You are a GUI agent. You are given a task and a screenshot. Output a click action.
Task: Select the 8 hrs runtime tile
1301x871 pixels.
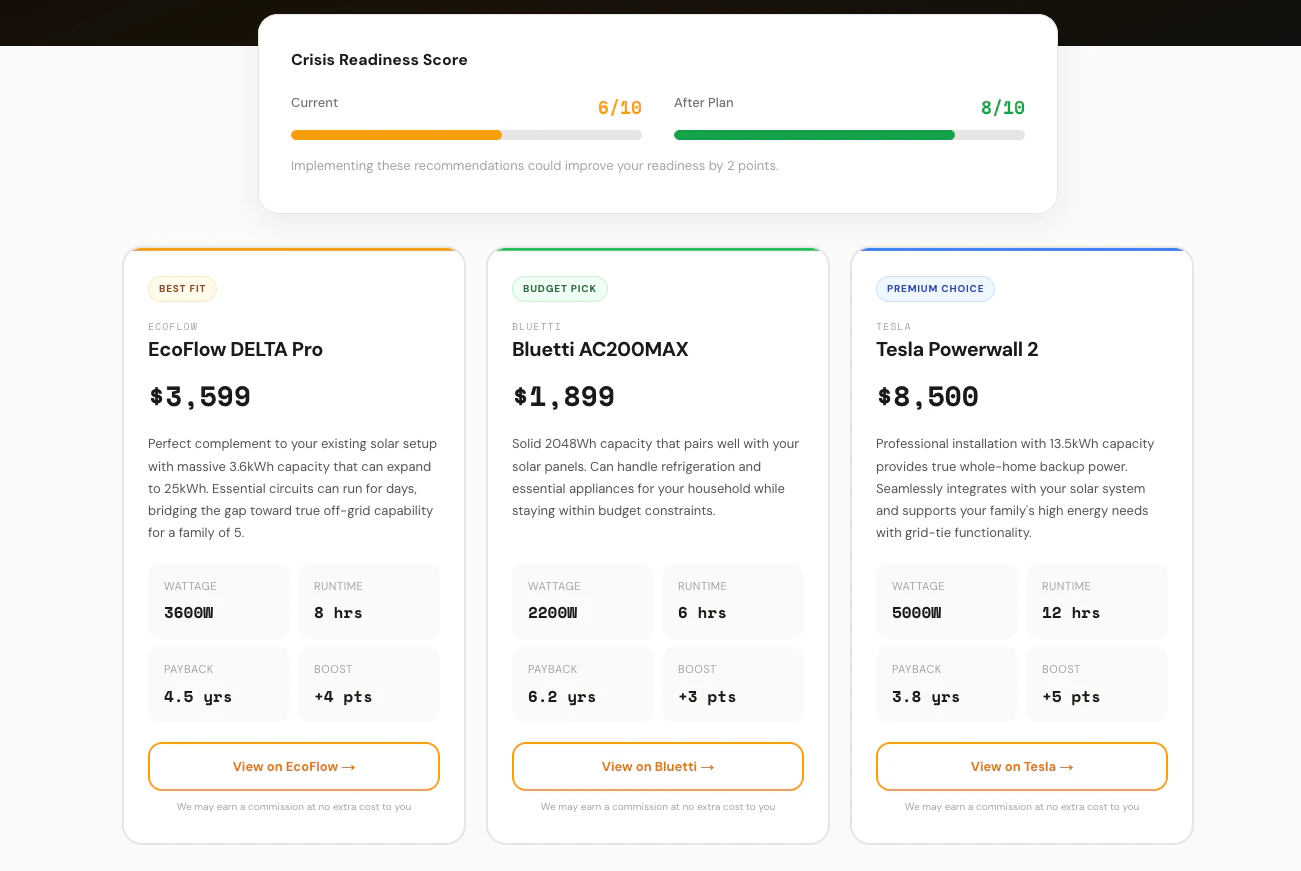pyautogui.click(x=369, y=601)
